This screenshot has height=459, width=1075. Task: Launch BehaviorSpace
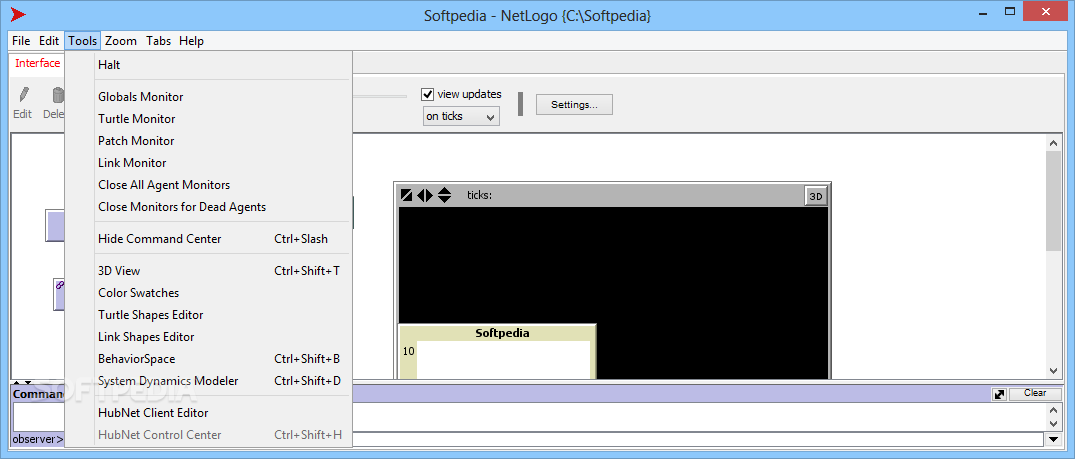(208, 359)
